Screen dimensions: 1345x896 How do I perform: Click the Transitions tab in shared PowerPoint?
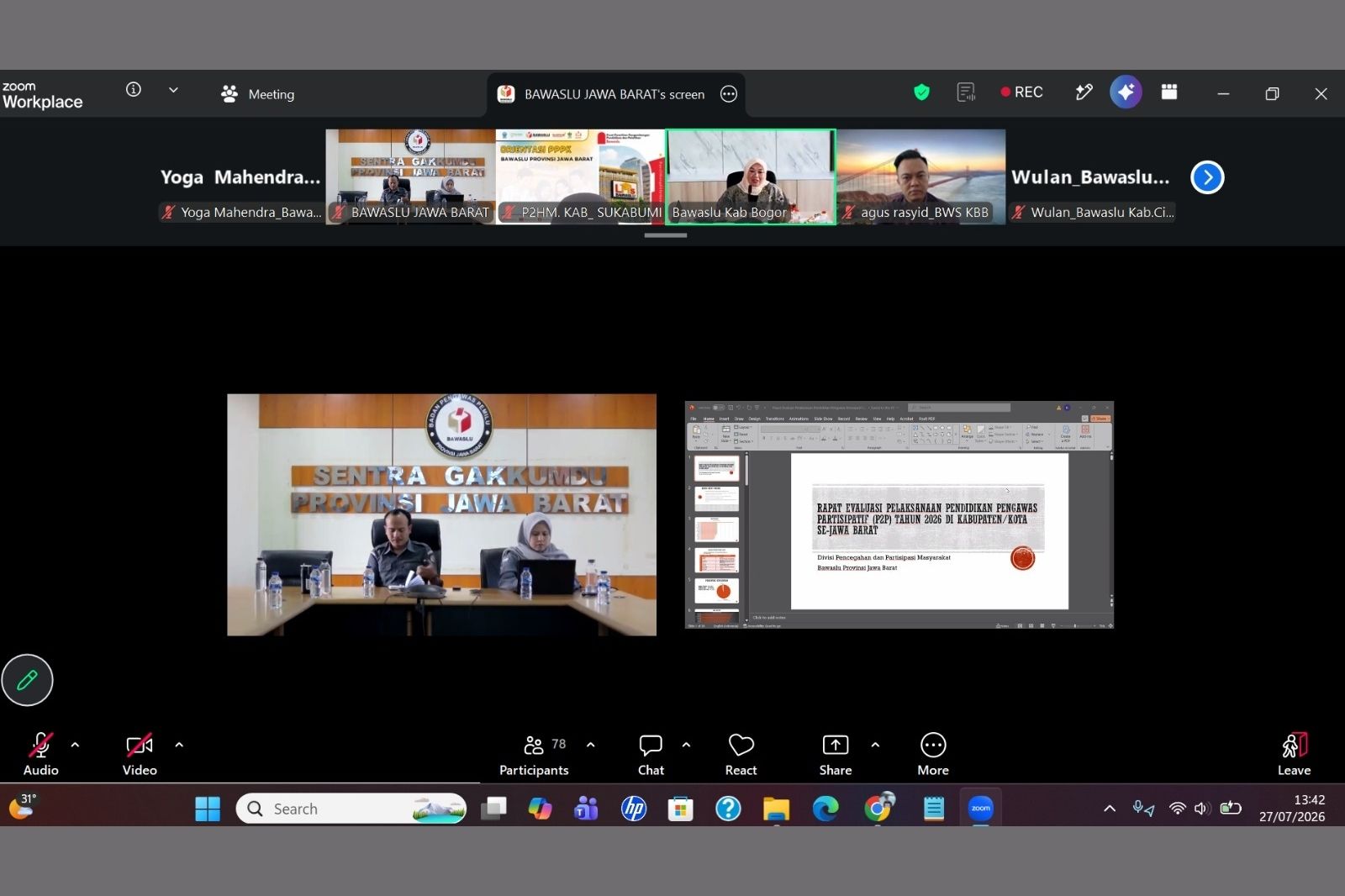pos(775,419)
